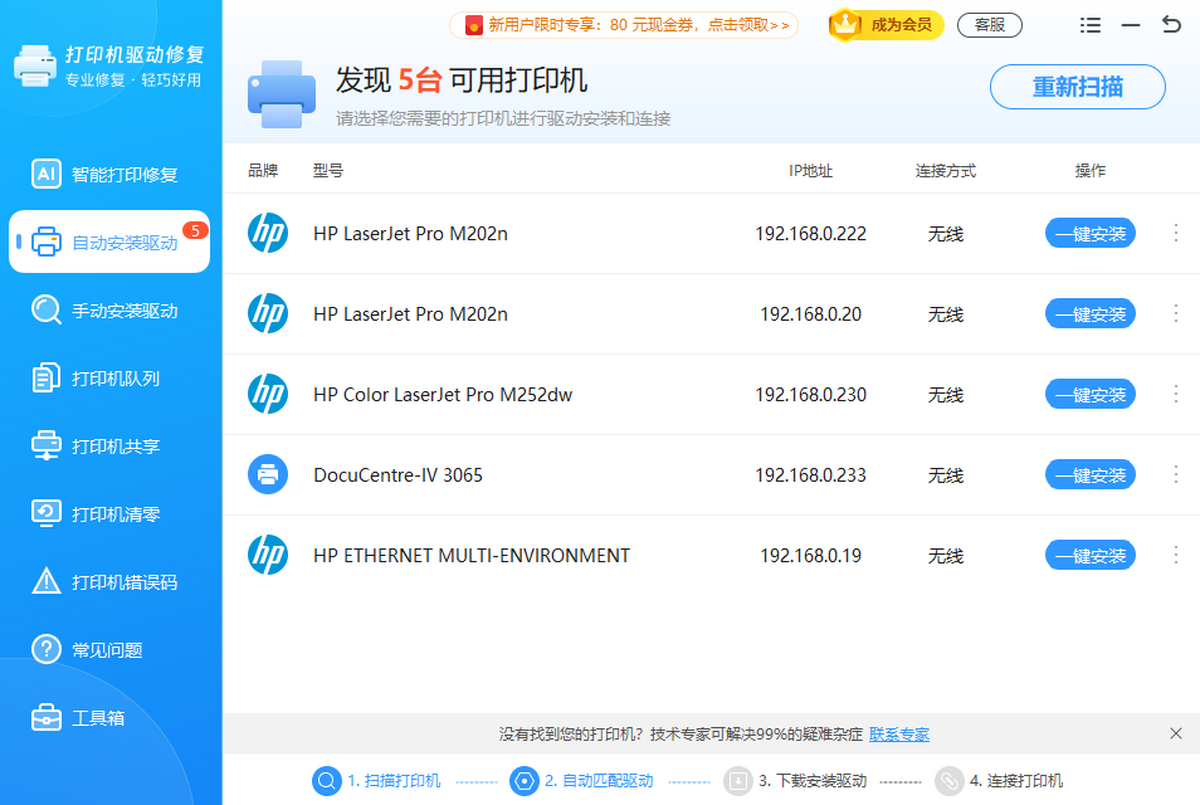
Task: Click the app logo printer icon at top-left
Action: (x=35, y=64)
